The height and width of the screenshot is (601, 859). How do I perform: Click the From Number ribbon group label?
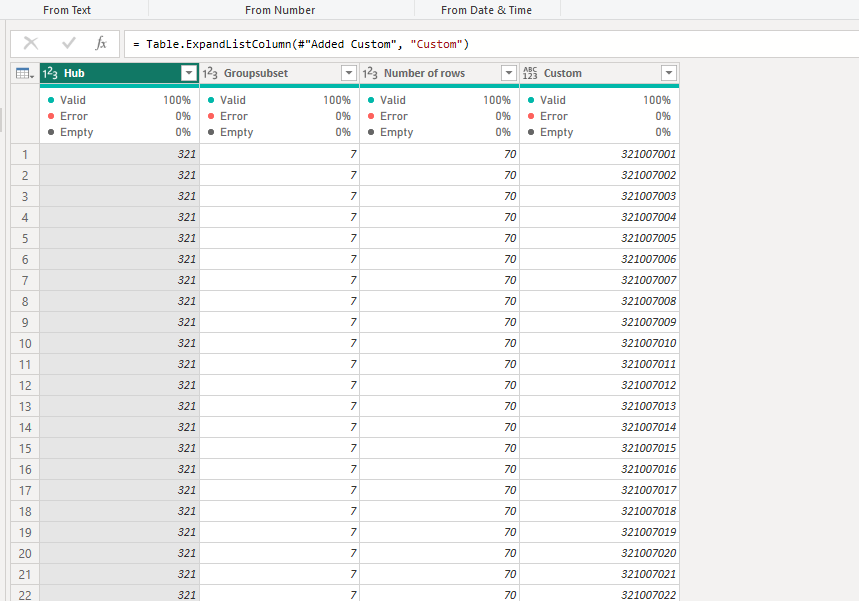point(280,10)
